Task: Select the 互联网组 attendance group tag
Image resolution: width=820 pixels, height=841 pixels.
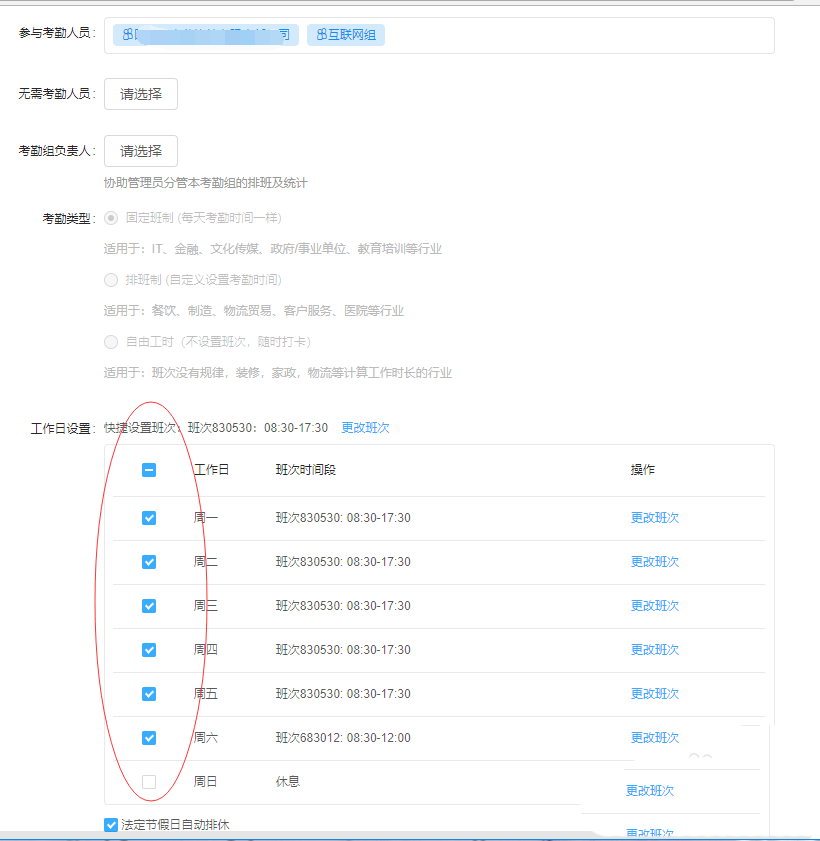Action: pyautogui.click(x=345, y=34)
